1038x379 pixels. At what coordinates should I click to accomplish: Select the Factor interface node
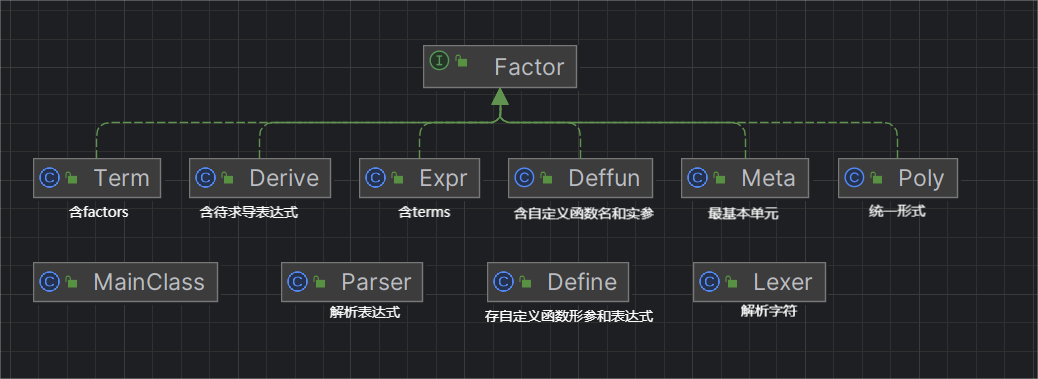click(500, 66)
